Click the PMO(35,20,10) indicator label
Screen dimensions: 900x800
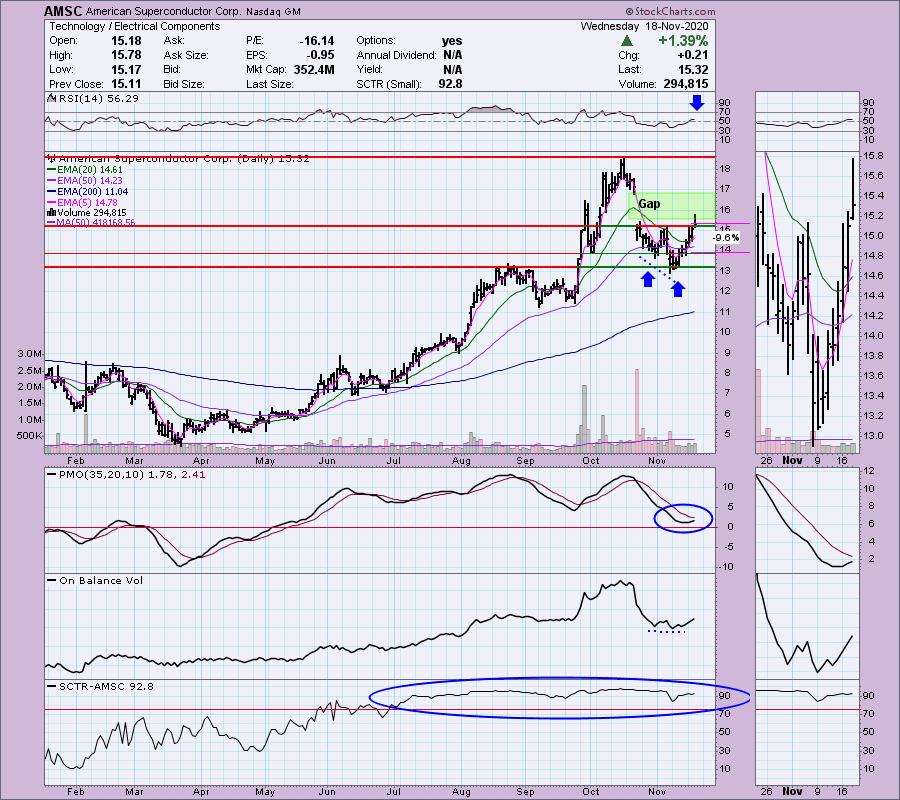[x=126, y=475]
